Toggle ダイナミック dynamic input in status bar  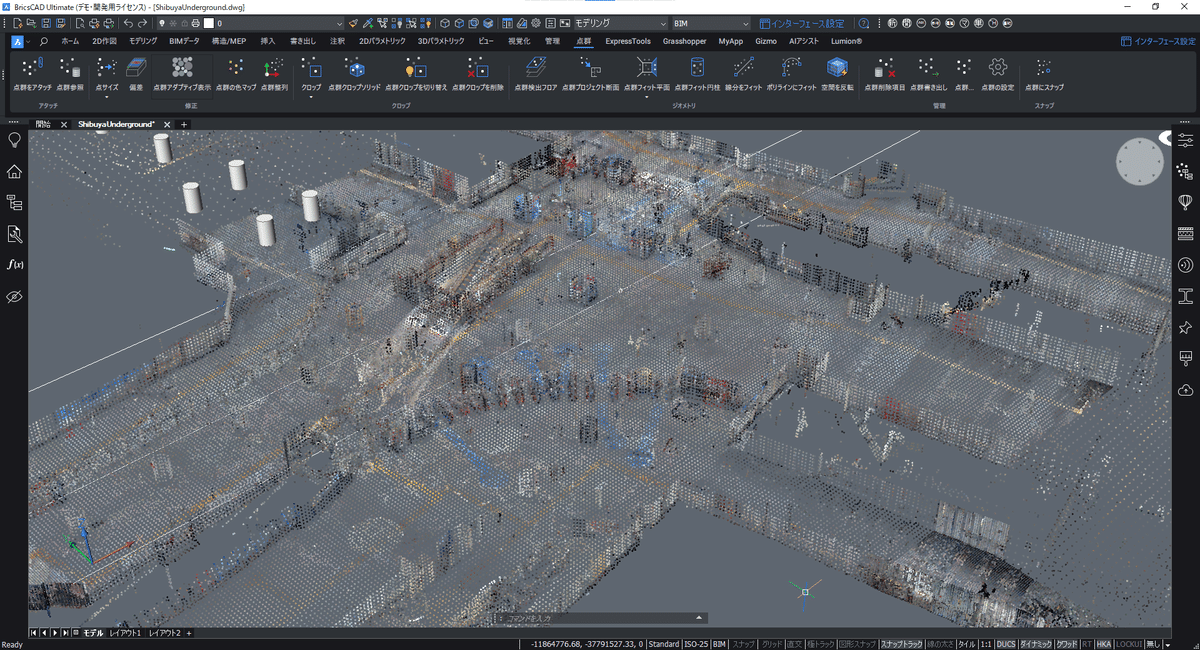tap(1035, 644)
